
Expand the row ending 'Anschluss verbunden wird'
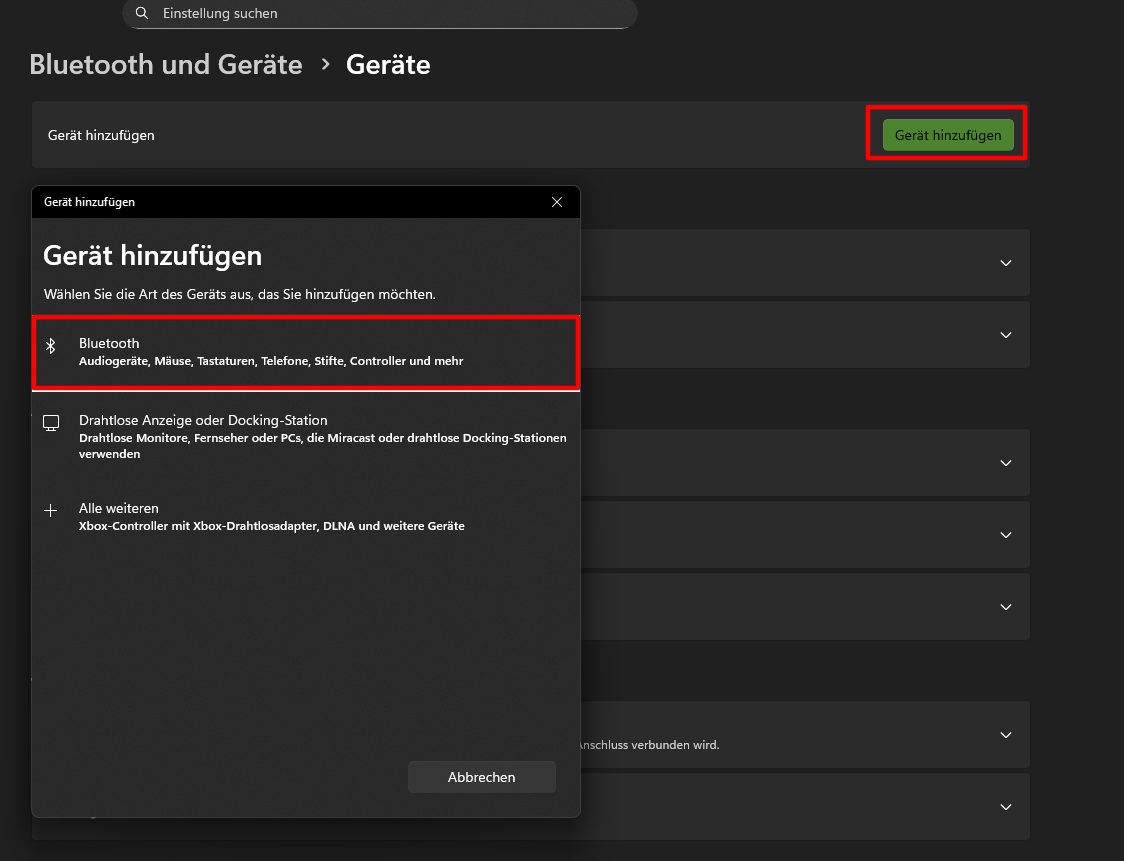[1006, 735]
